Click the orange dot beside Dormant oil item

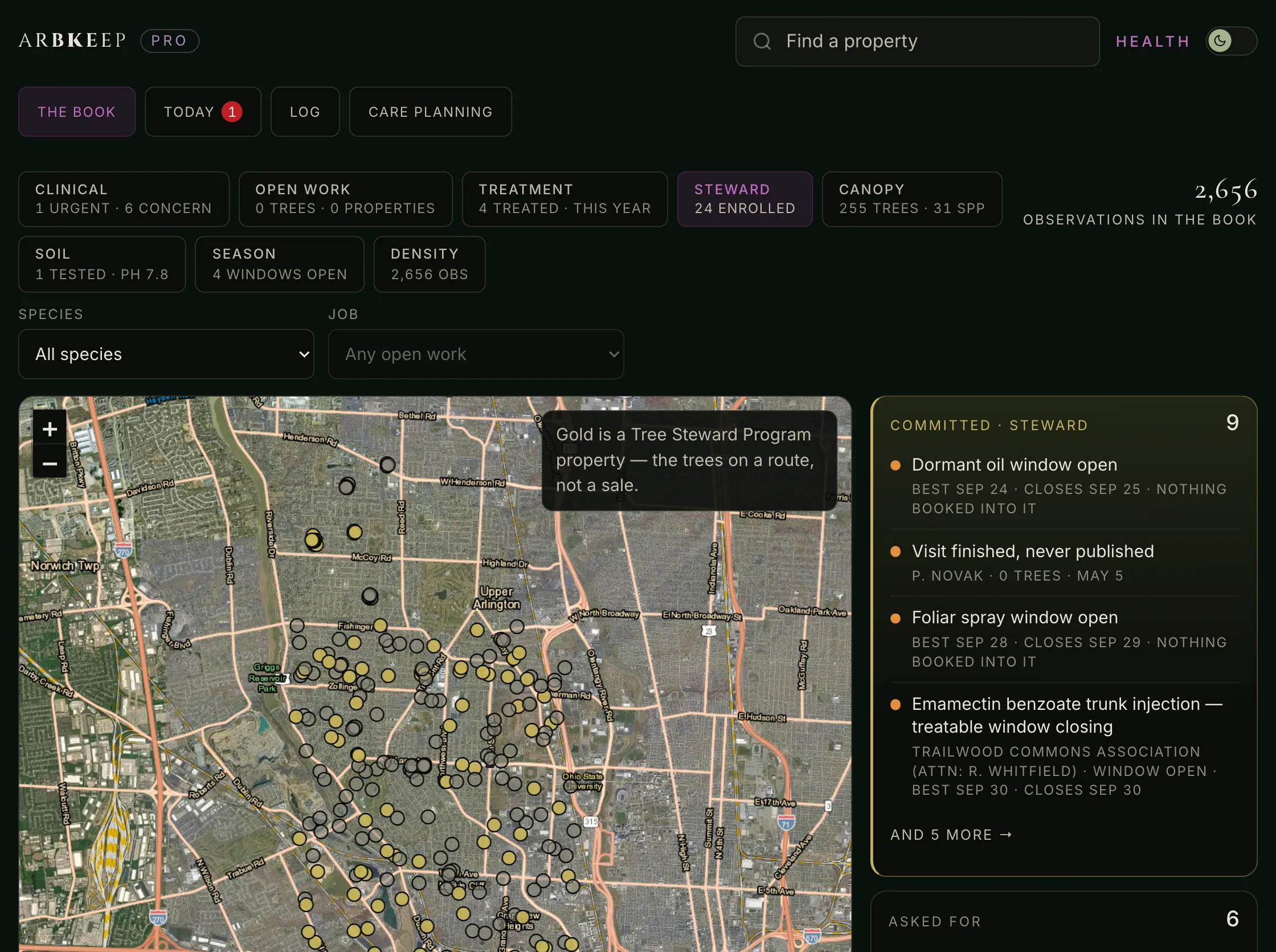coord(895,465)
